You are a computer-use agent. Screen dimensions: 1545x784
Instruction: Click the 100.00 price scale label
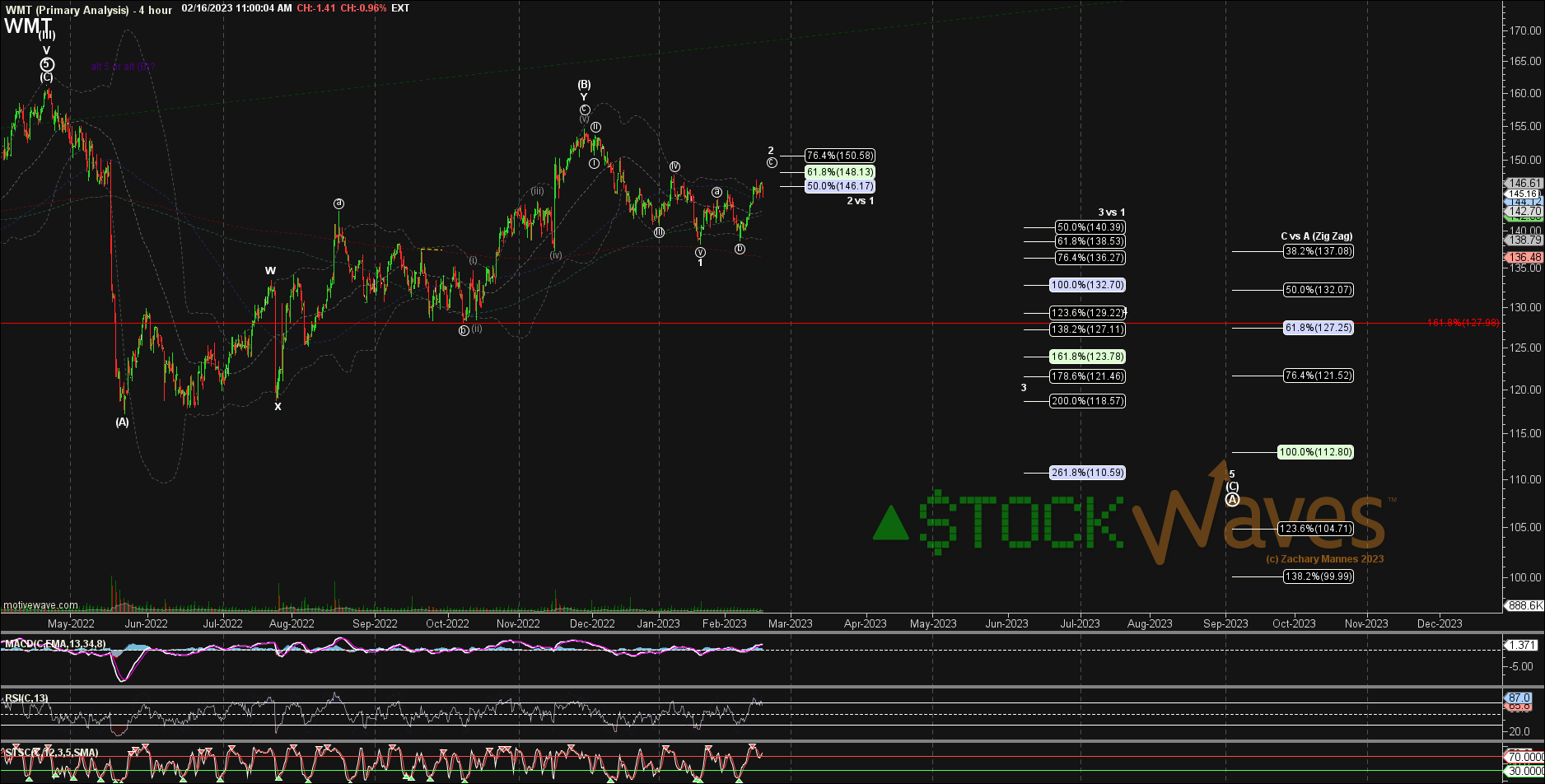pyautogui.click(x=1526, y=577)
